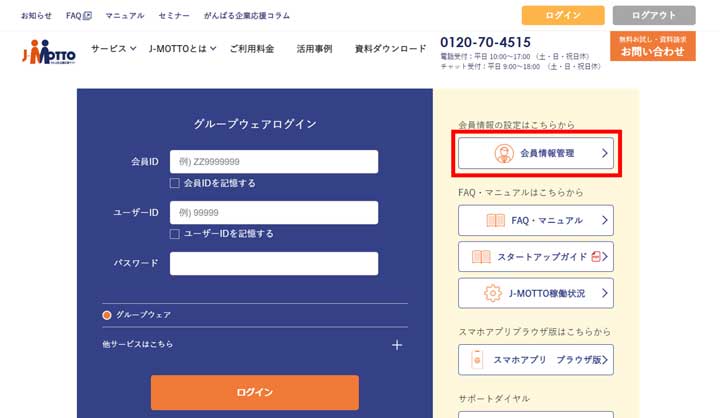Click the FAQ external link icon
Screen dimensions: 720x418
[87, 16]
